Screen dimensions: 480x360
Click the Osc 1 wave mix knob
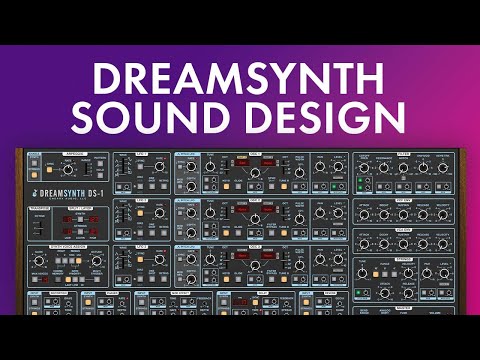pos(255,173)
